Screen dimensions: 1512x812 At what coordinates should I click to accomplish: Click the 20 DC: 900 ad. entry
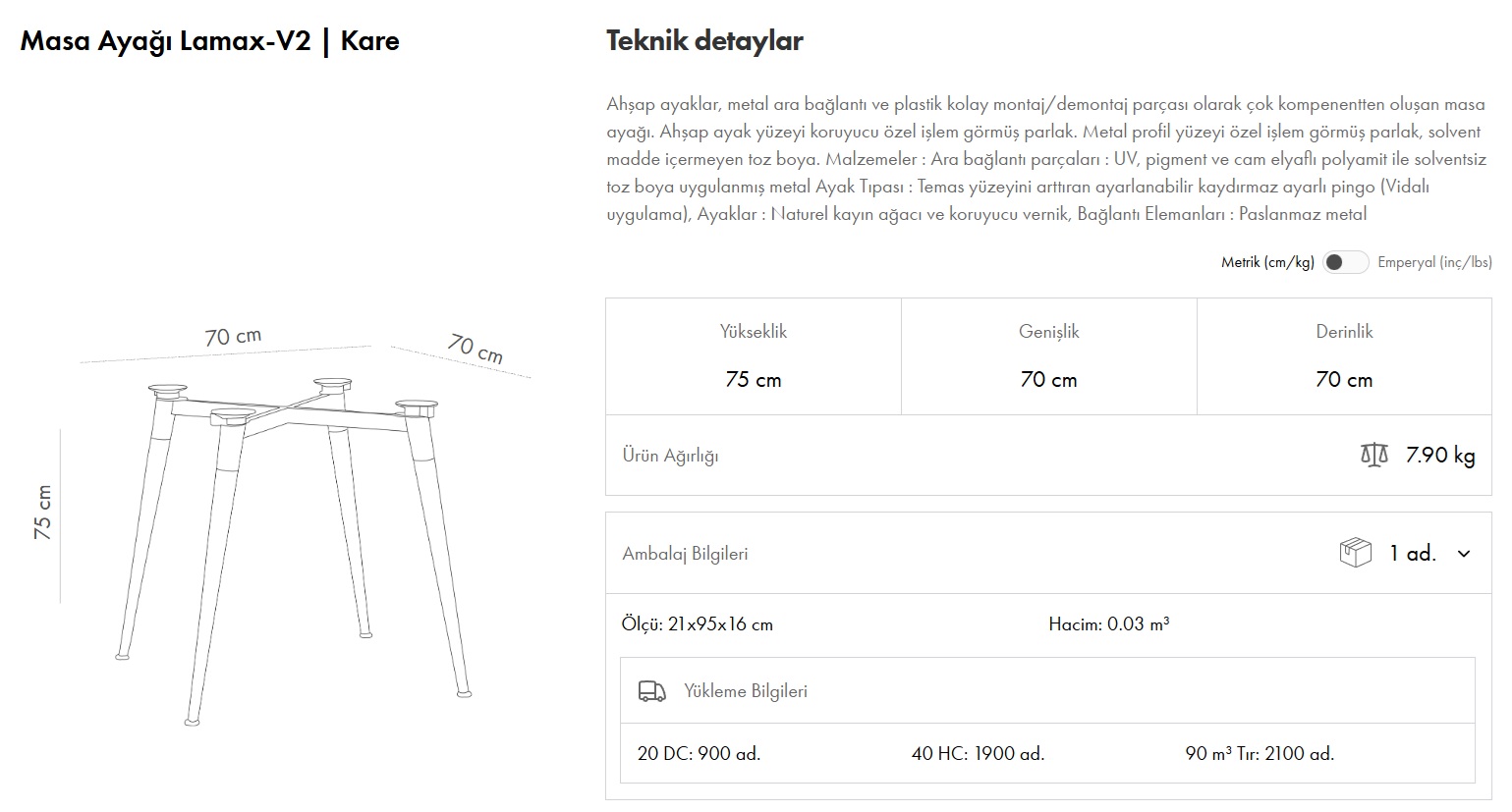tap(699, 754)
